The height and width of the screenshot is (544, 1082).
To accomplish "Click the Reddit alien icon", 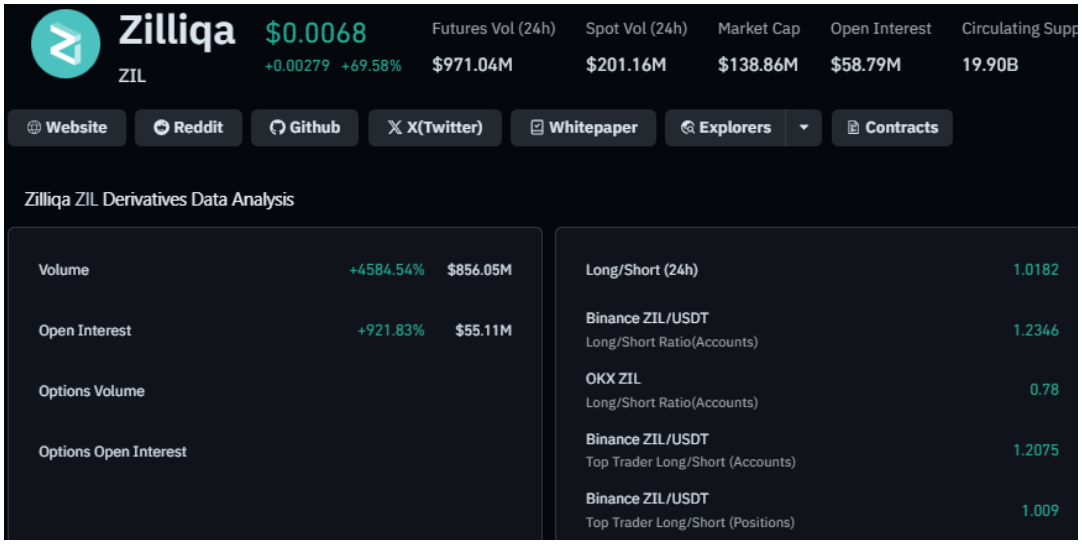I will pos(161,128).
